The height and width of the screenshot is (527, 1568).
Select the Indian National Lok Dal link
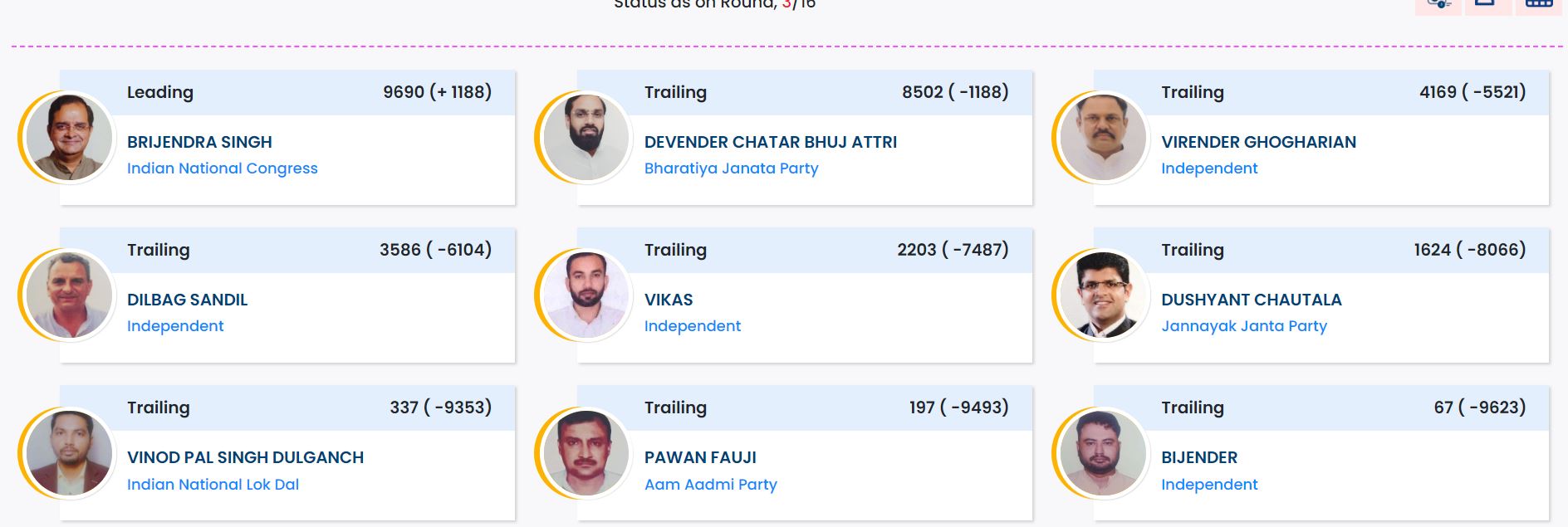(x=213, y=485)
